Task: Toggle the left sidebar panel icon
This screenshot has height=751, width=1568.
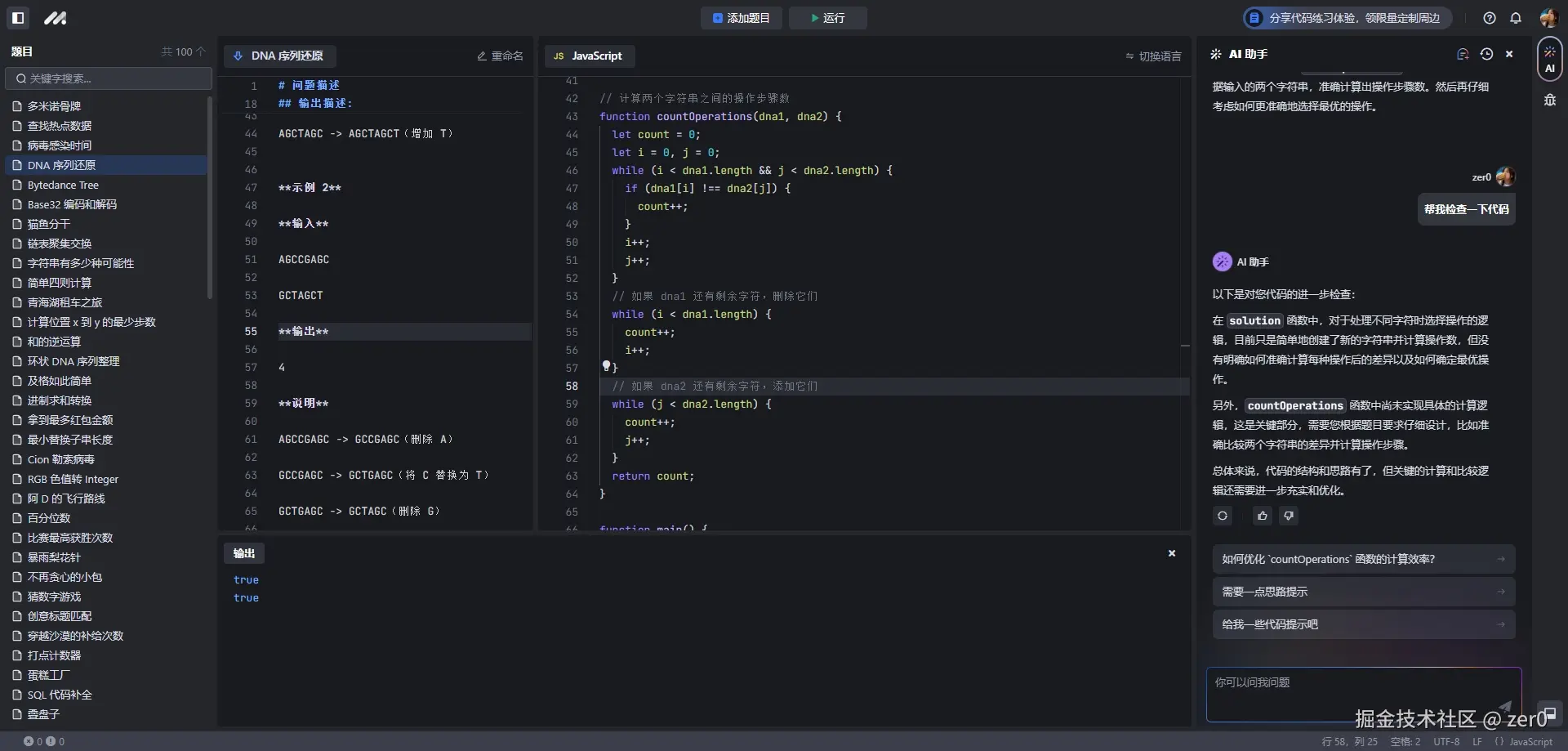Action: point(18,17)
